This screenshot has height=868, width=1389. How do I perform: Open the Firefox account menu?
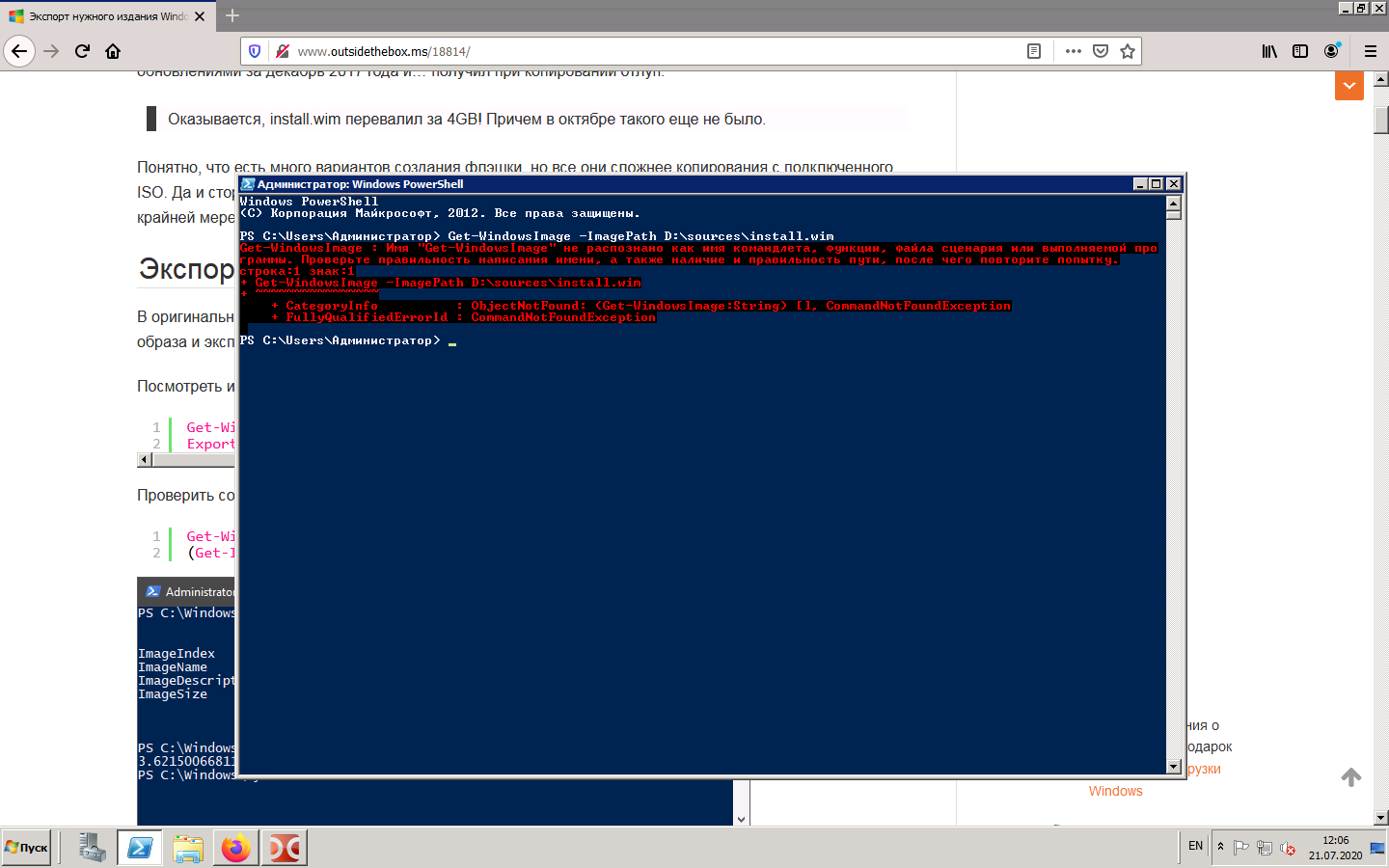coord(1332,51)
